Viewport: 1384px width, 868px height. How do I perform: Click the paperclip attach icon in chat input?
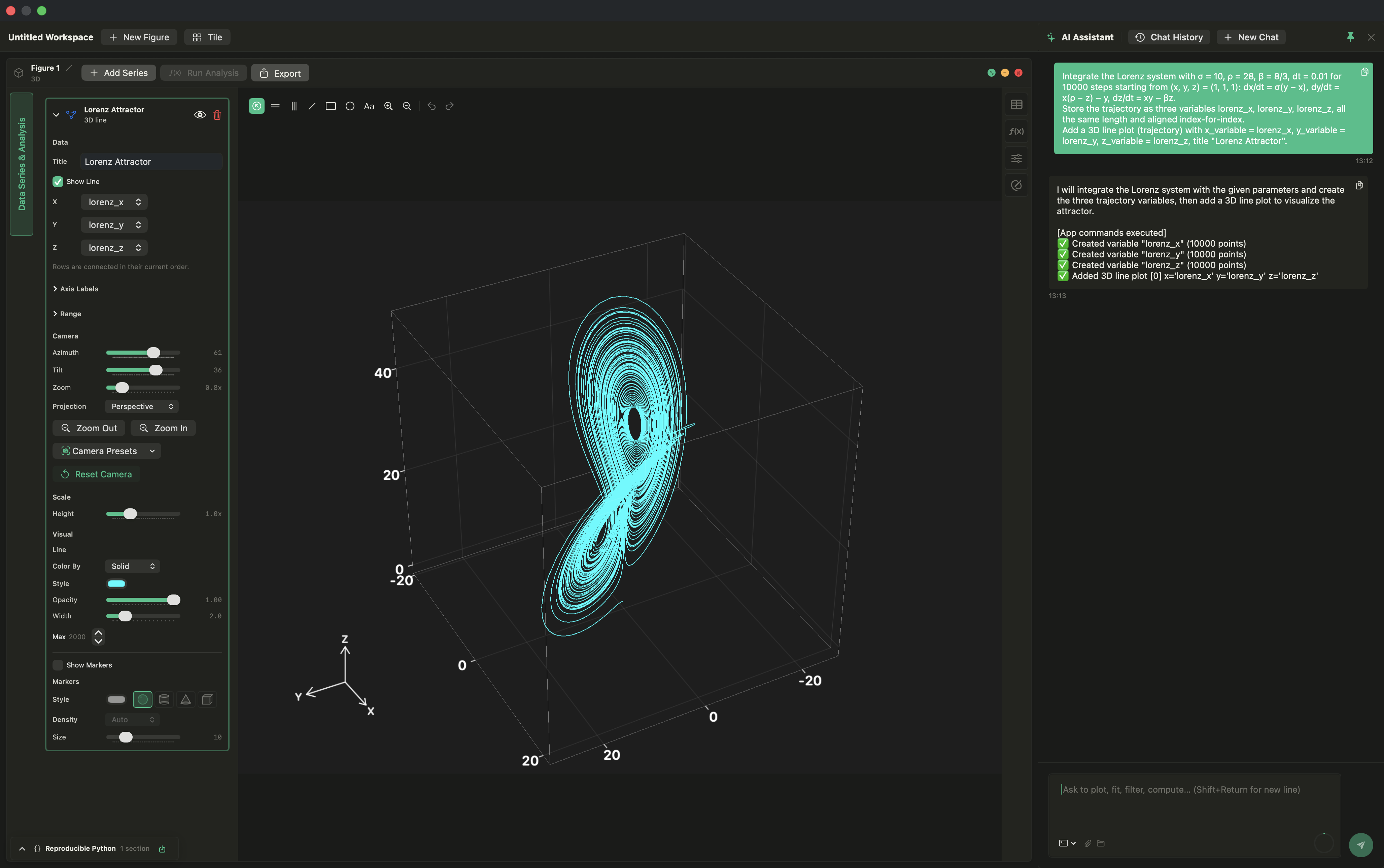[x=1087, y=843]
